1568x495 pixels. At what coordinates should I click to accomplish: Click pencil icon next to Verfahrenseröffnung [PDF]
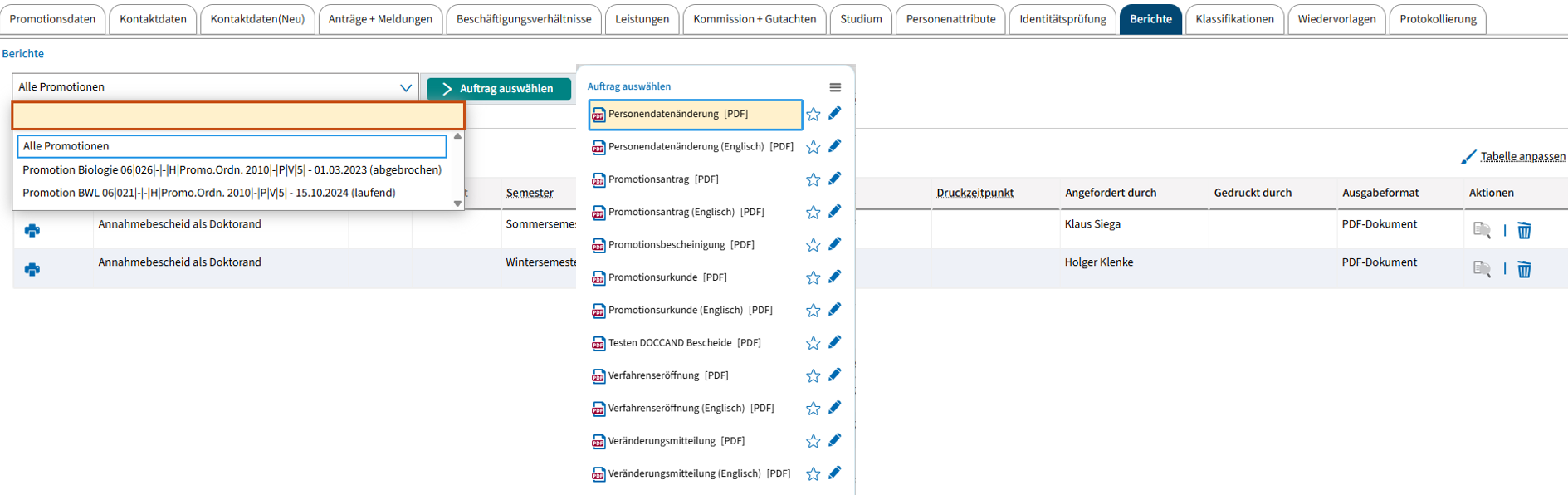[835, 375]
